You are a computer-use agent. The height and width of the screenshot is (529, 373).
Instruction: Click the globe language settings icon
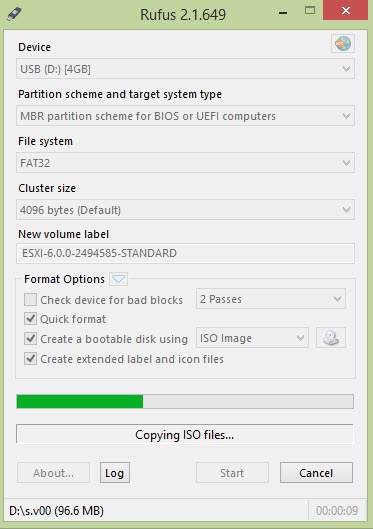tap(343, 44)
